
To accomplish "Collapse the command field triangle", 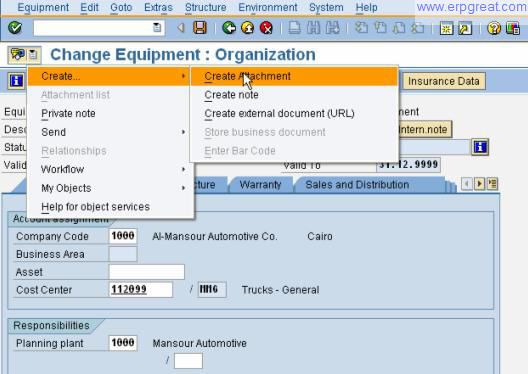I will pos(181,28).
